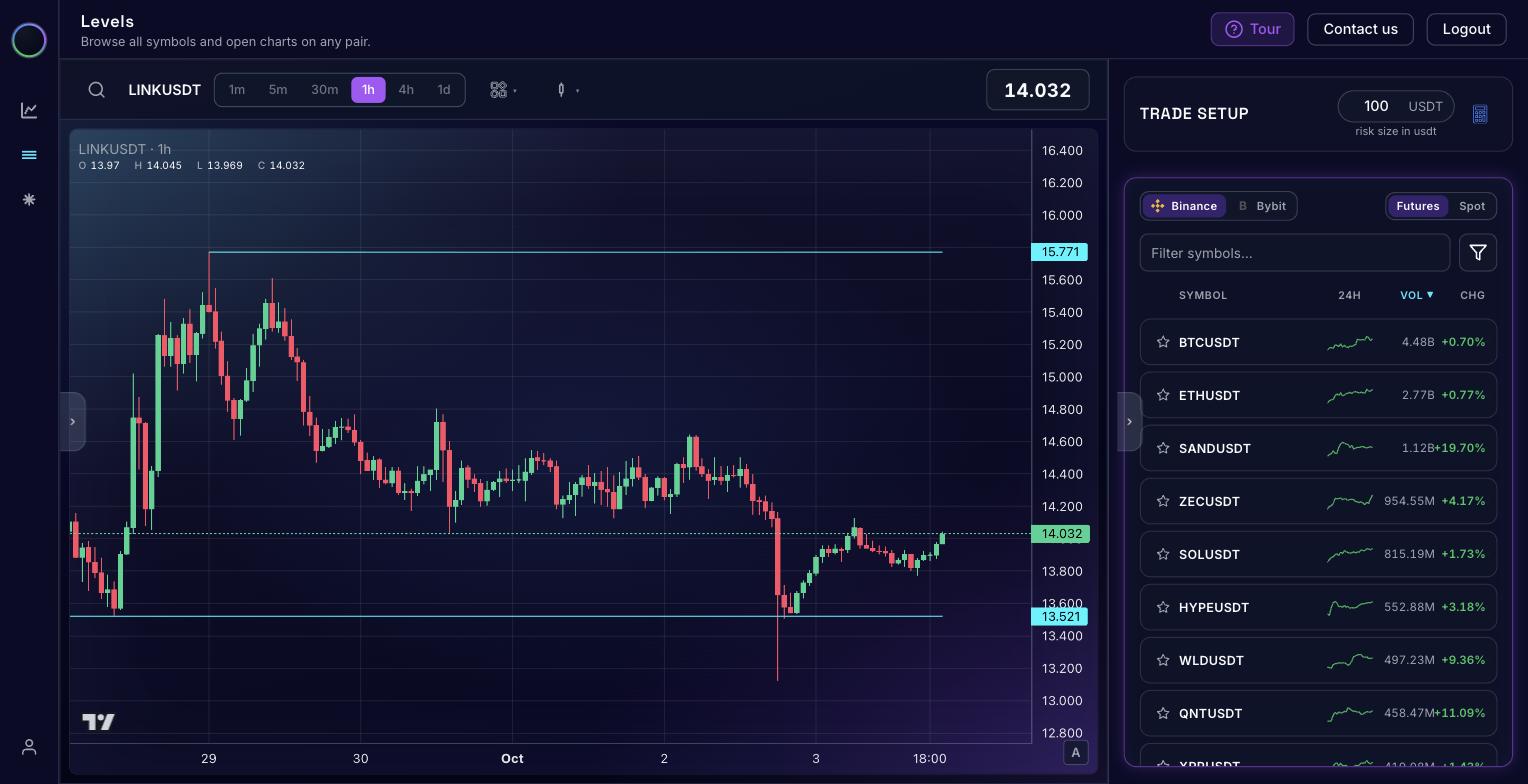Select Futures market type

tap(1417, 206)
